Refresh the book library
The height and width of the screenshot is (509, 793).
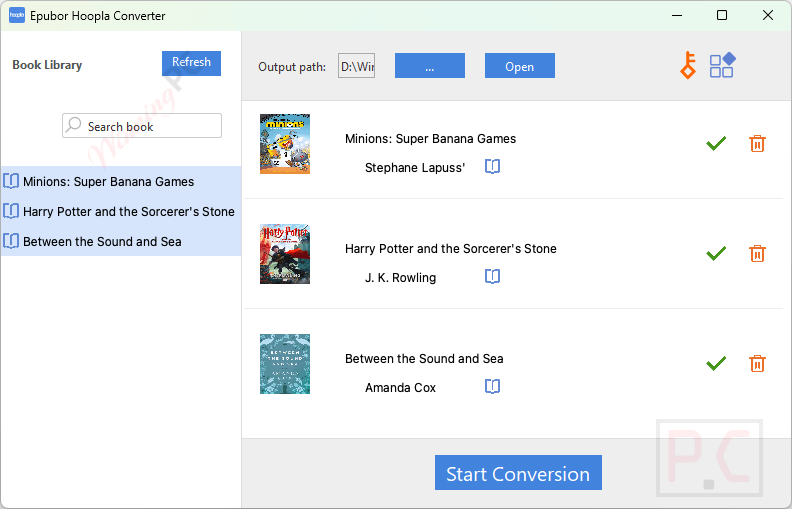[191, 63]
